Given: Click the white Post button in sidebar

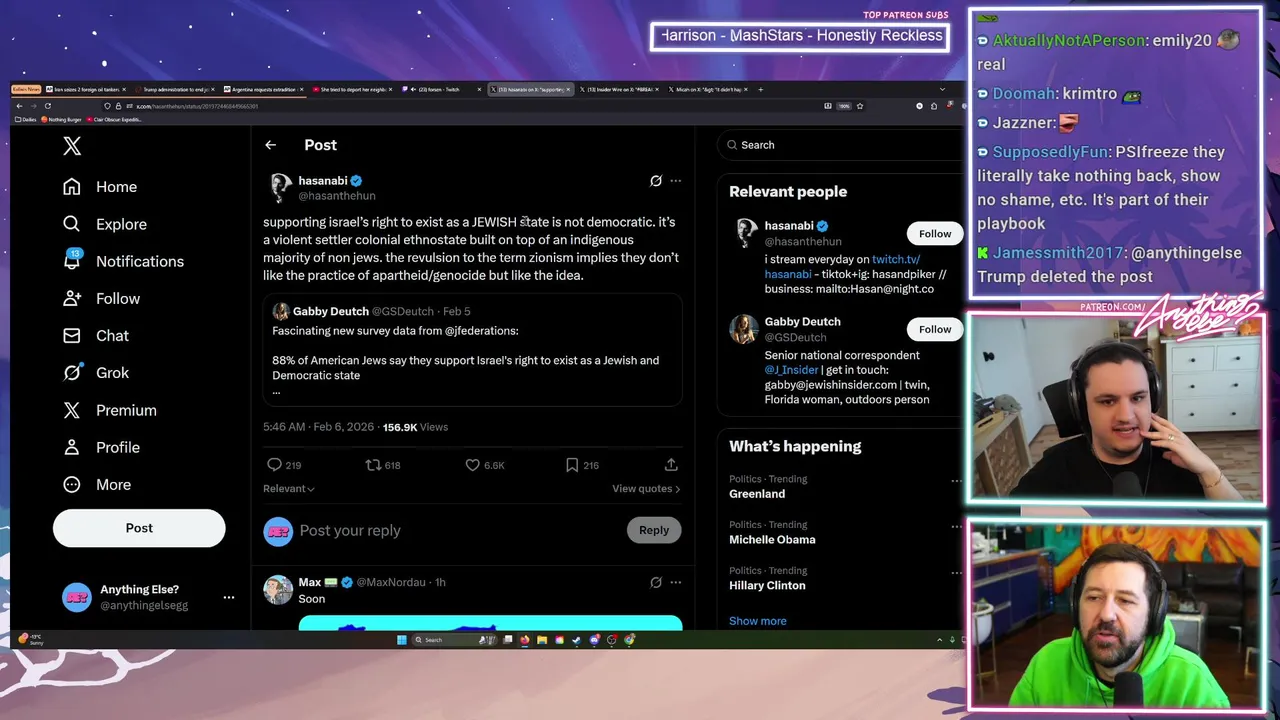Looking at the screenshot, I should pos(139,528).
